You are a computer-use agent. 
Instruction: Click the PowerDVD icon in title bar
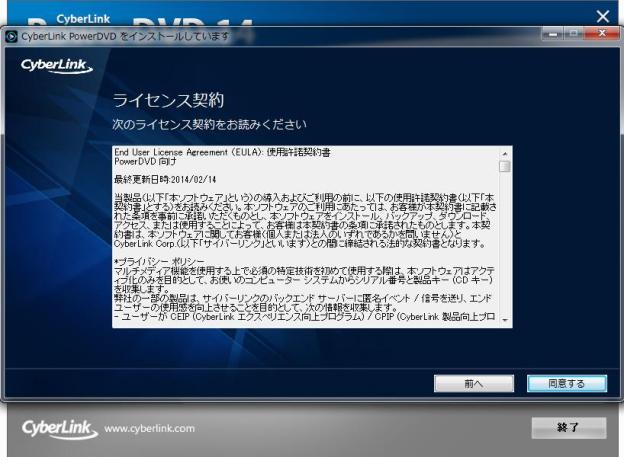[x=12, y=36]
